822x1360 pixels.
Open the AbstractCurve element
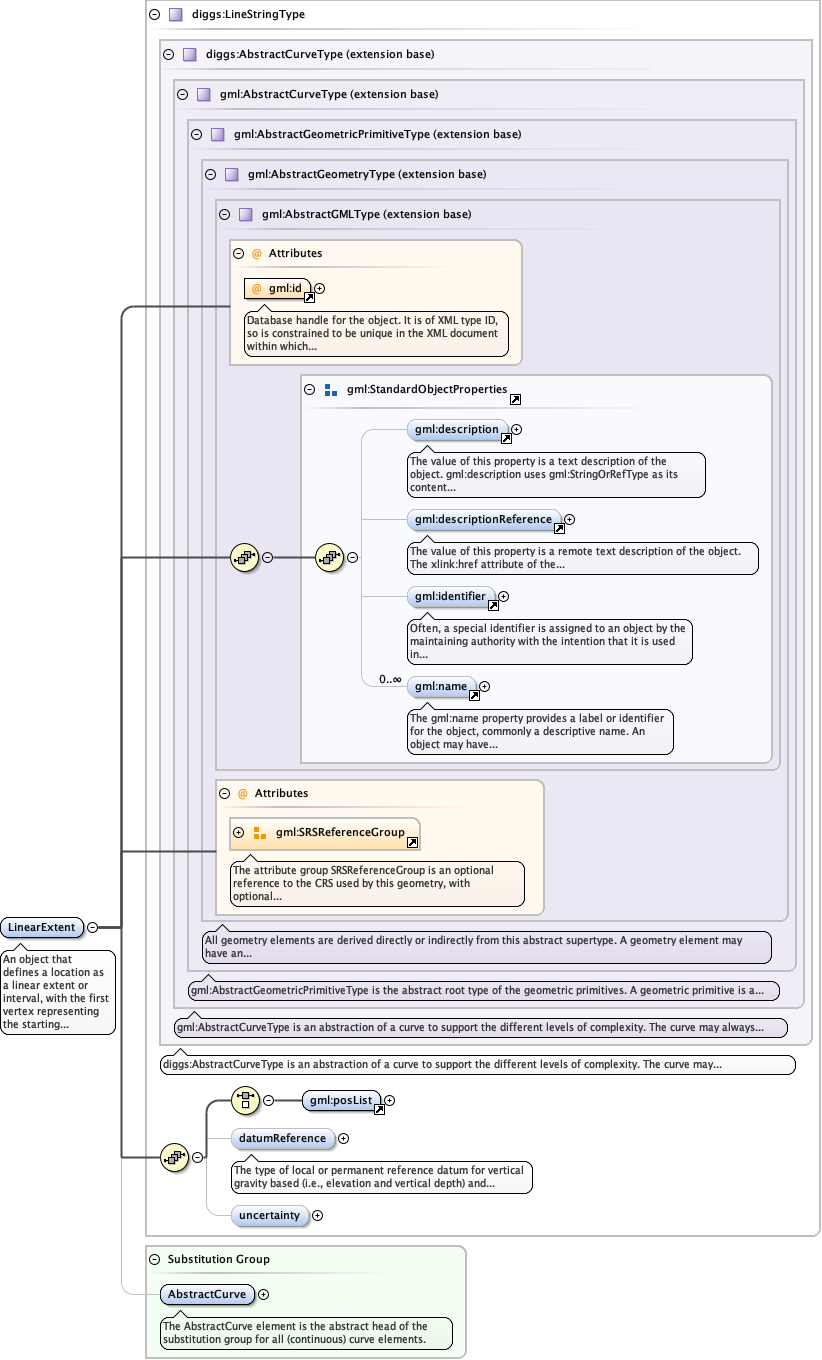tap(206, 1294)
